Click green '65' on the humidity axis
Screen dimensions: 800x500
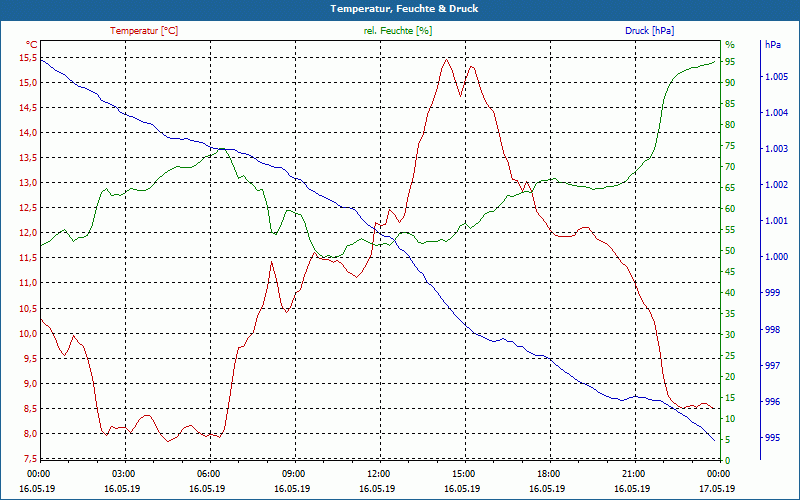(730, 188)
